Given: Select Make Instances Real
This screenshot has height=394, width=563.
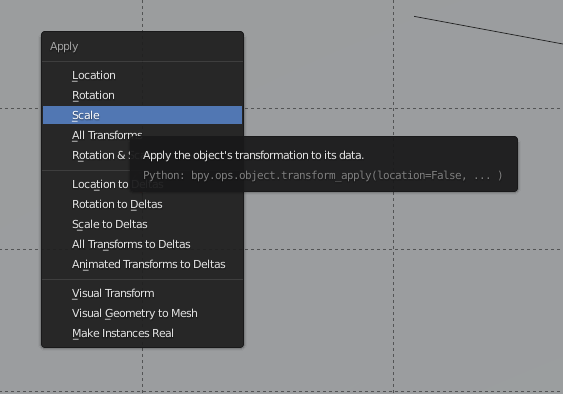Looking at the screenshot, I should pyautogui.click(x=142, y=333).
